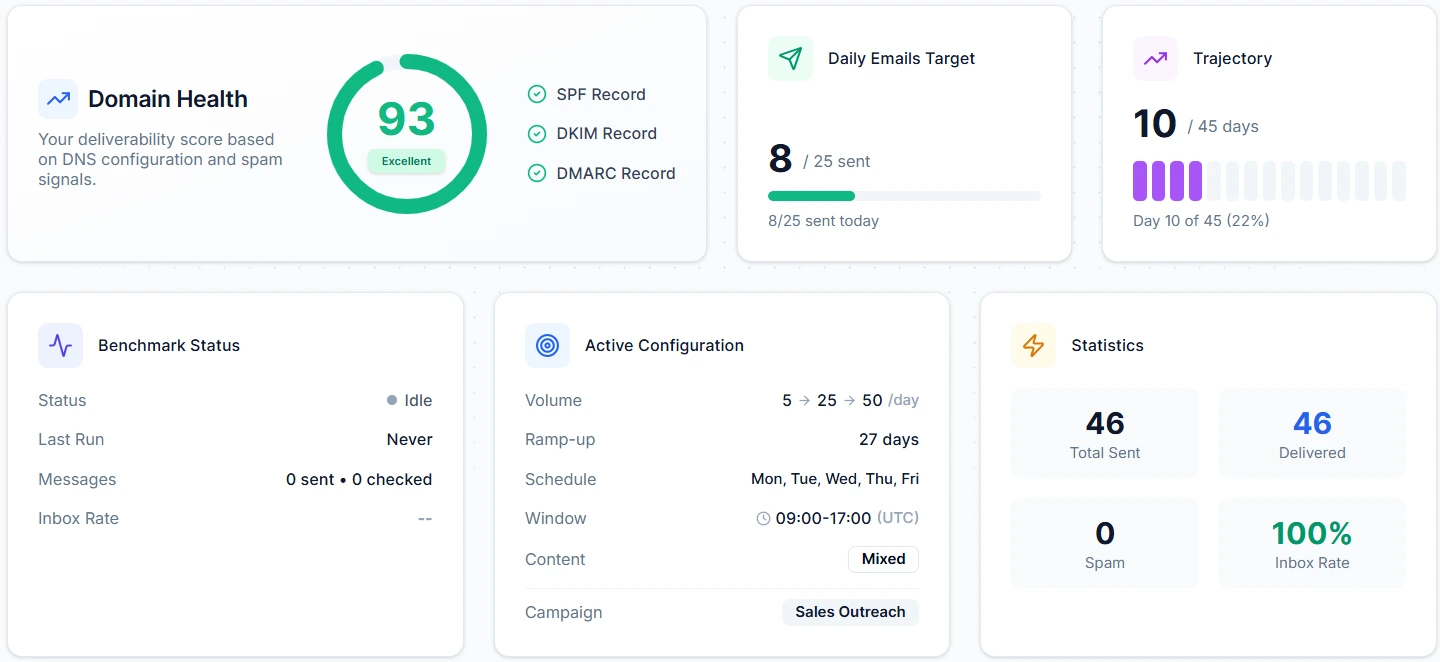Click the circular domain health score gauge
1440x662 pixels.
click(406, 70)
